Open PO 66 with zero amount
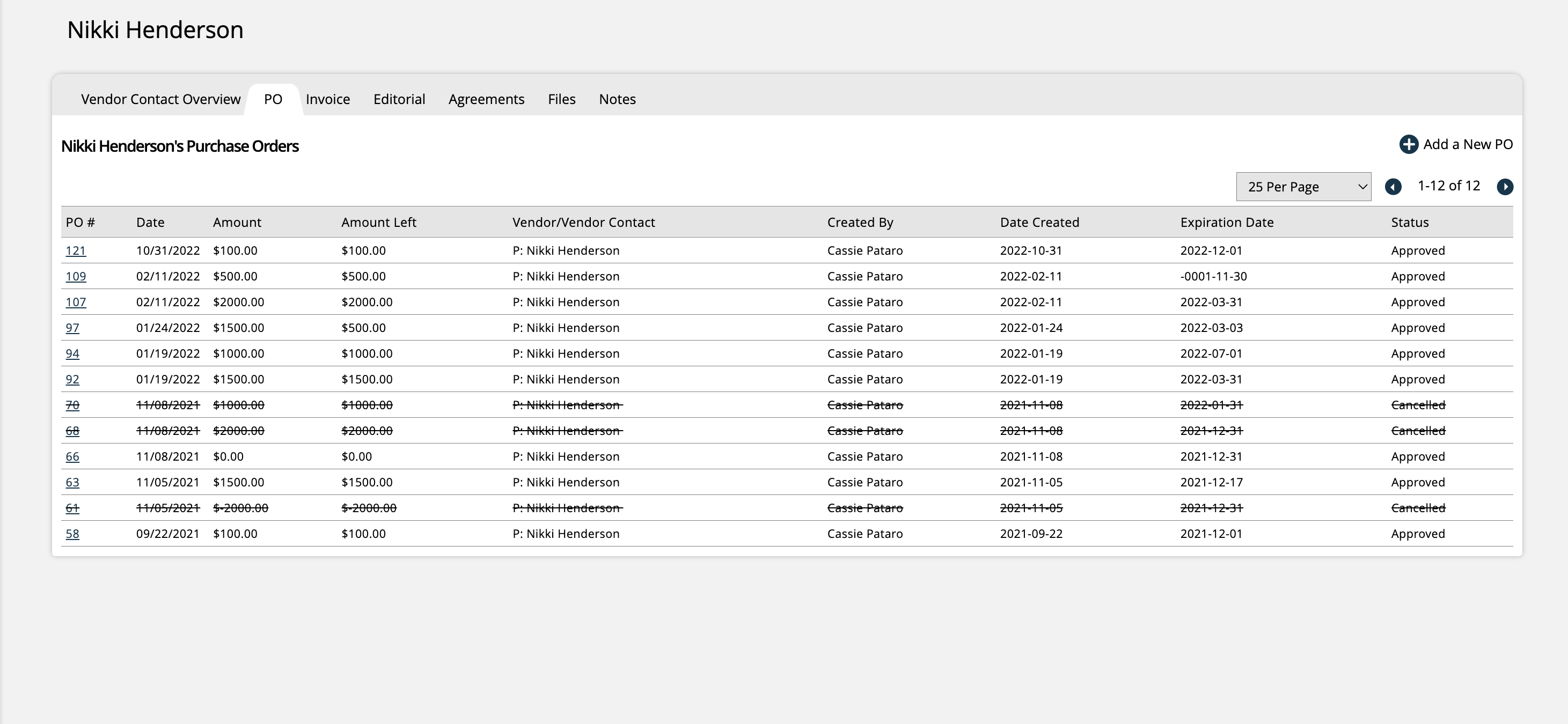The width and height of the screenshot is (1568, 724). point(72,456)
